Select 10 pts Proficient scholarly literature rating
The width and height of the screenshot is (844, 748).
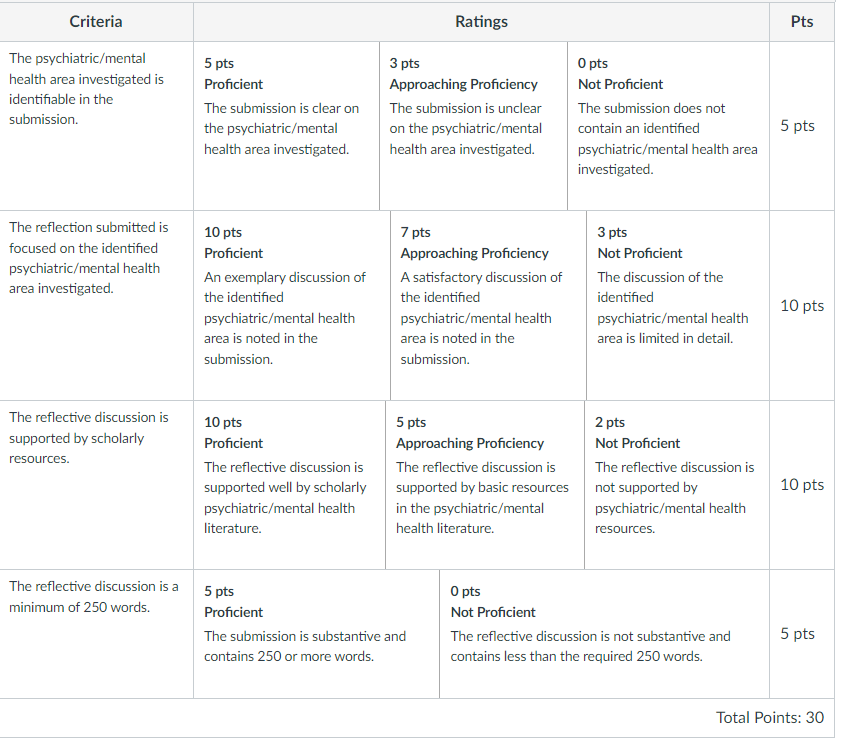[x=290, y=485]
